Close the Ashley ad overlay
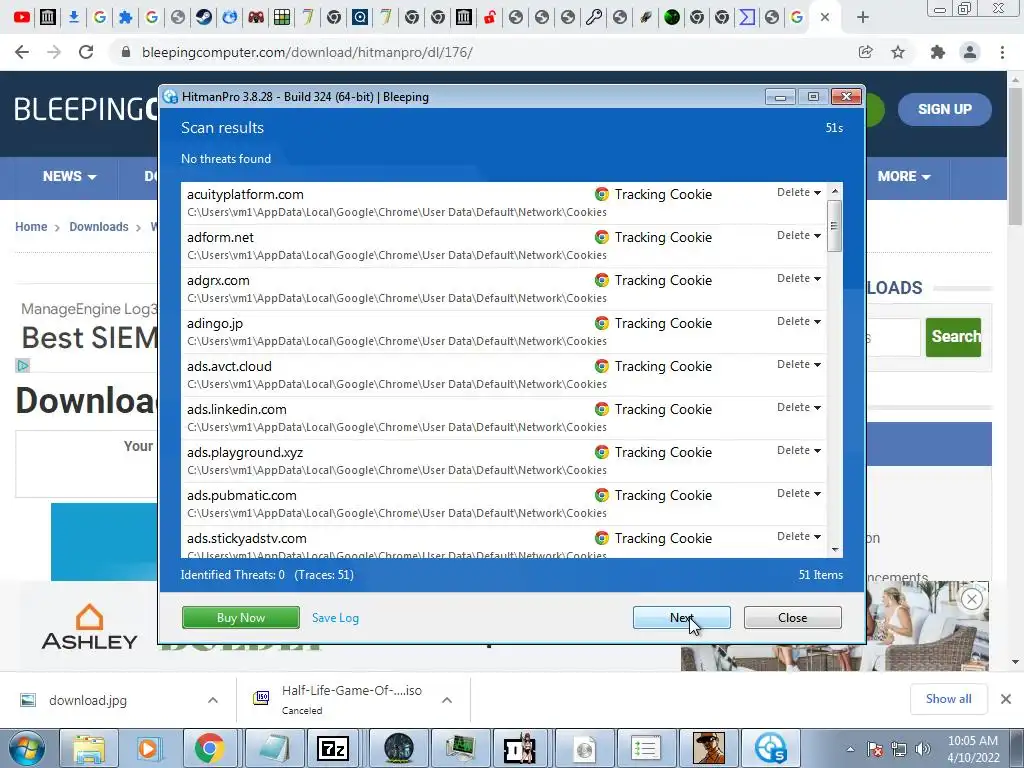The image size is (1024, 768). point(972,599)
